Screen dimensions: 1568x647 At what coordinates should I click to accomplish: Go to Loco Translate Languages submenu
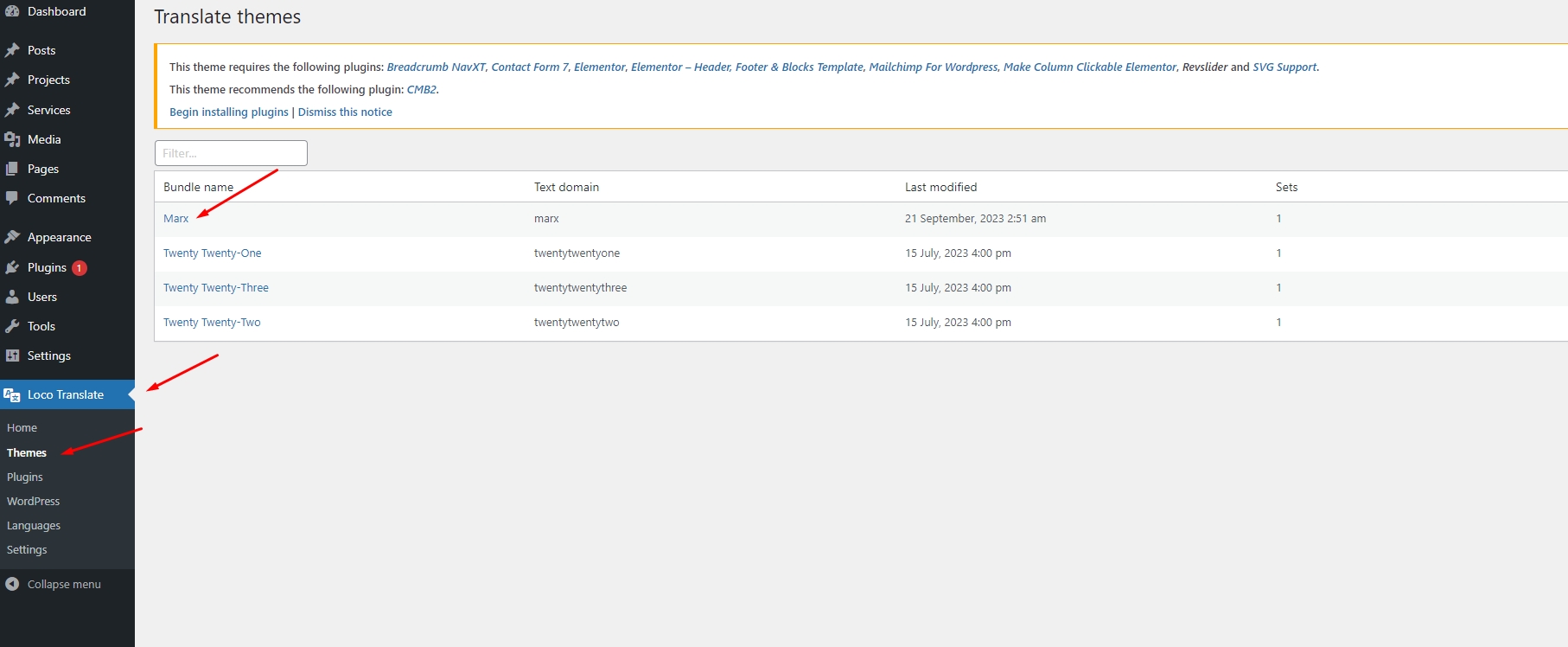34,525
